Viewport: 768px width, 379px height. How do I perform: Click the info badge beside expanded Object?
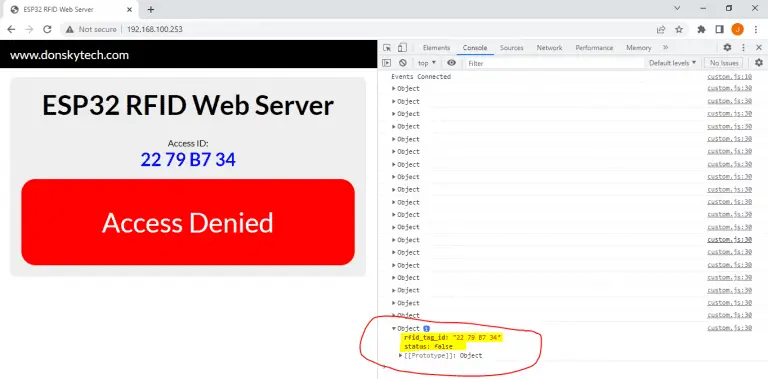click(x=426, y=329)
